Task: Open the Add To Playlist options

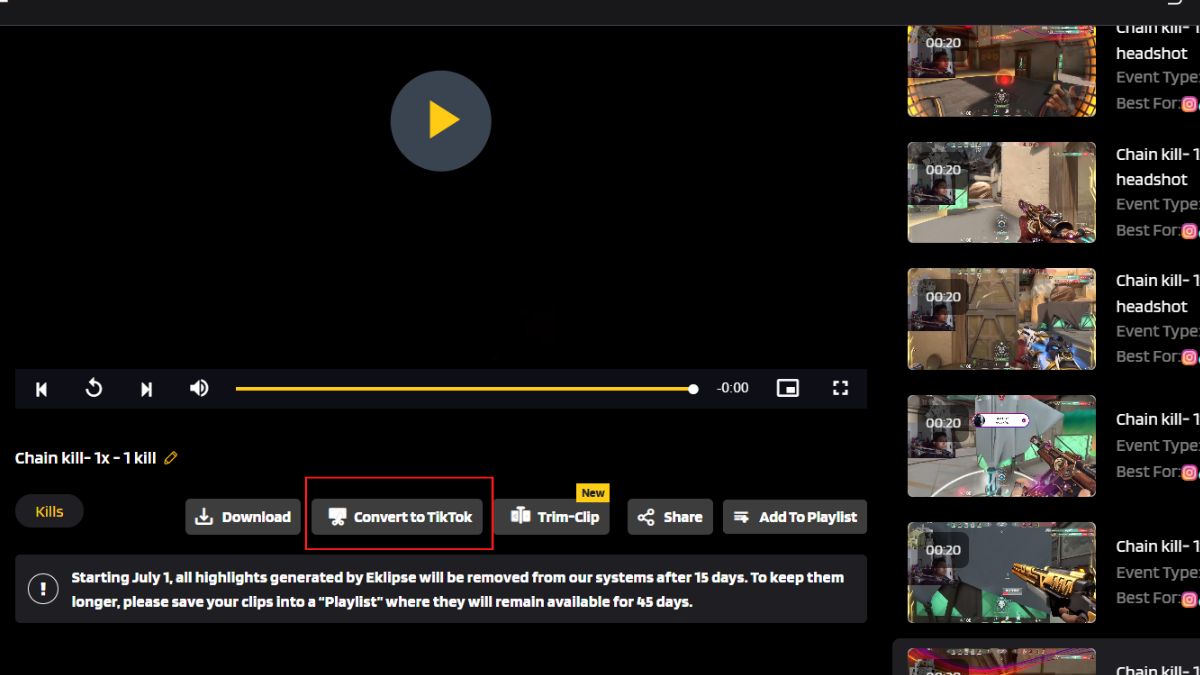Action: [x=795, y=517]
